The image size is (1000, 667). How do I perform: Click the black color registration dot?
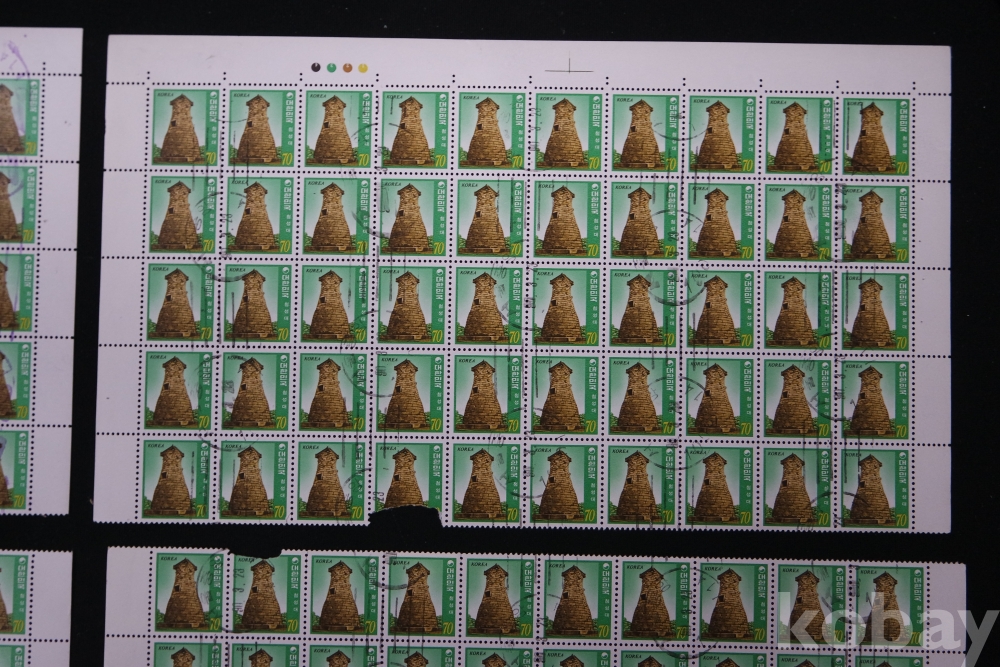tap(315, 68)
